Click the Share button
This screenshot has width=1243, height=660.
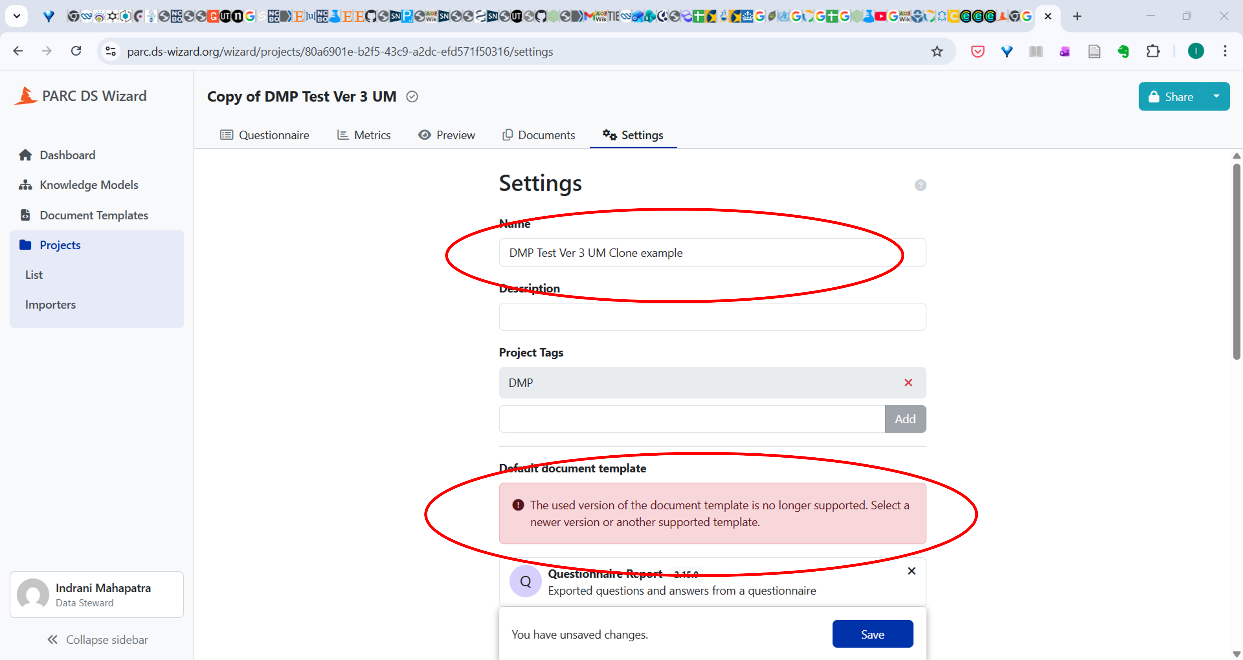1170,97
